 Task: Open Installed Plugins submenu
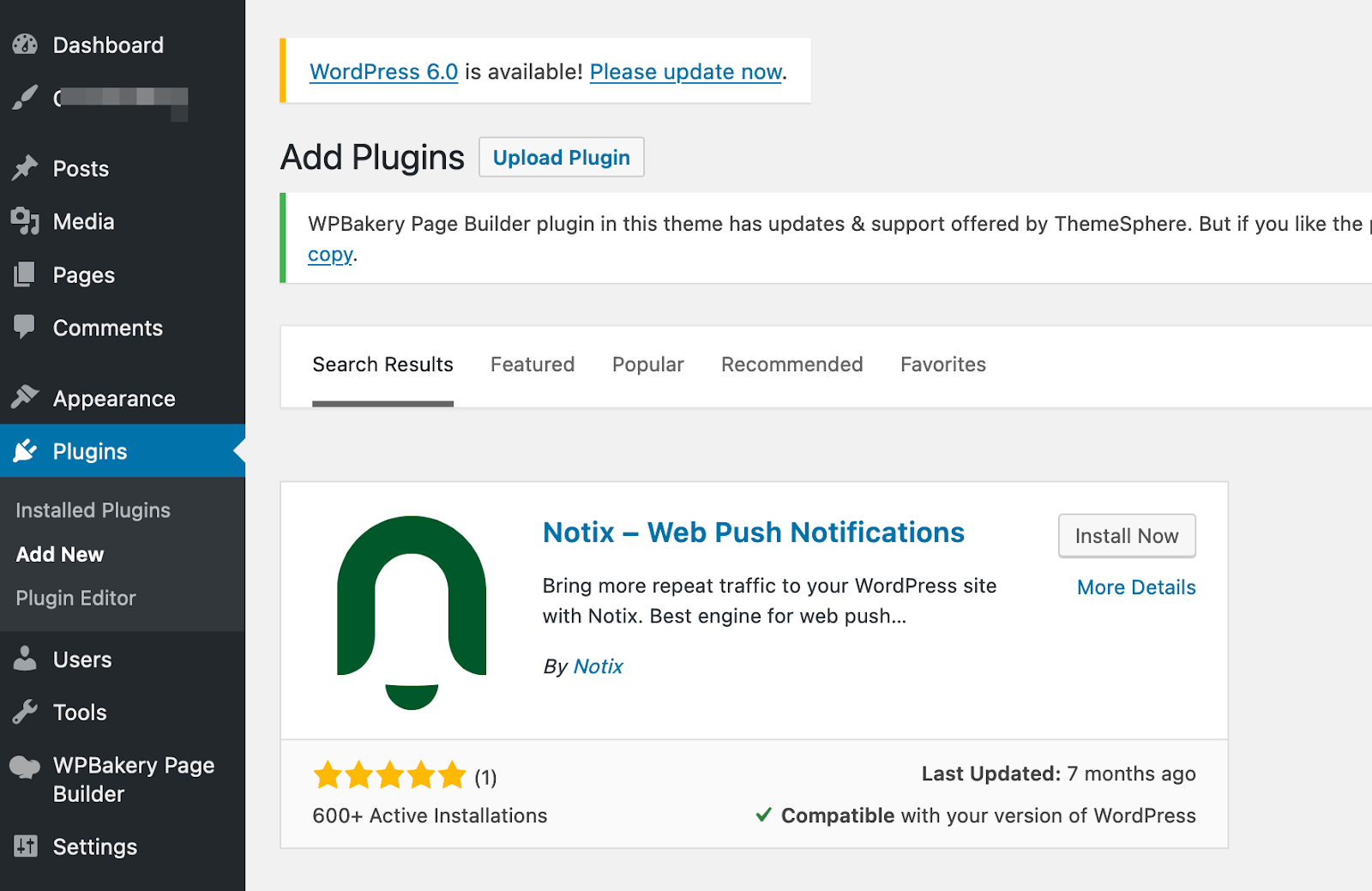click(x=93, y=510)
